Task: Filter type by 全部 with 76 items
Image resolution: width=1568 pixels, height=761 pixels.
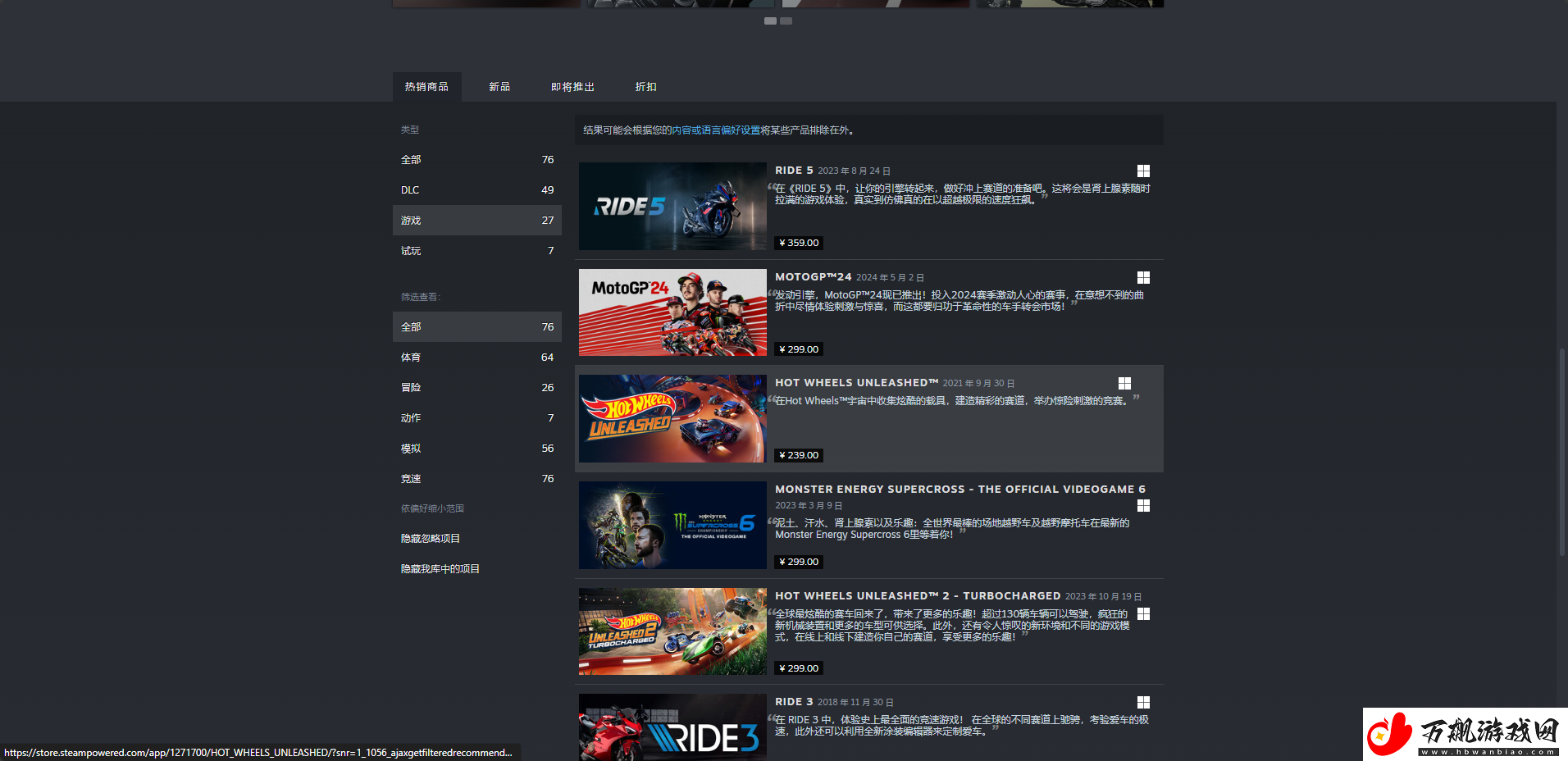Action: point(477,159)
